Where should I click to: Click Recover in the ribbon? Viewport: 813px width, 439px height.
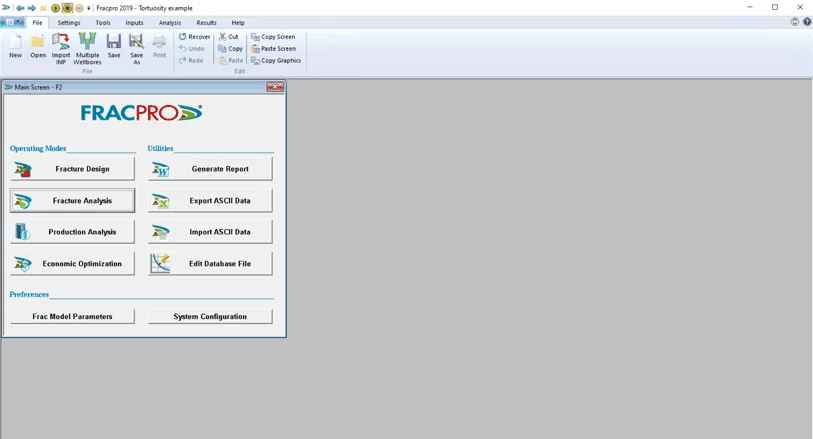click(194, 37)
